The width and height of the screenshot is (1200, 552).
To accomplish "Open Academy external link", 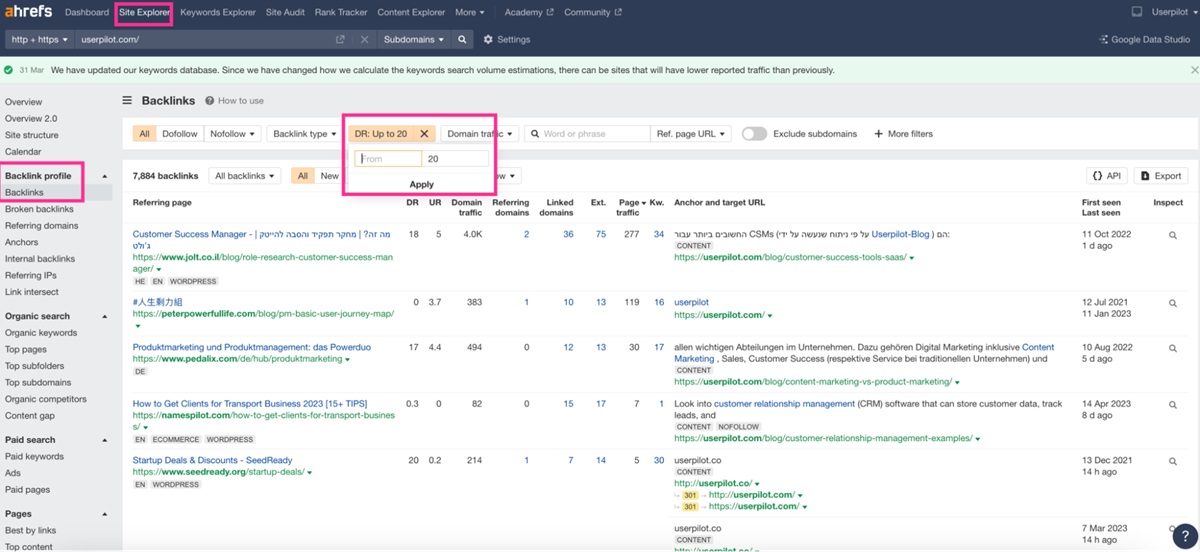I will 529,12.
